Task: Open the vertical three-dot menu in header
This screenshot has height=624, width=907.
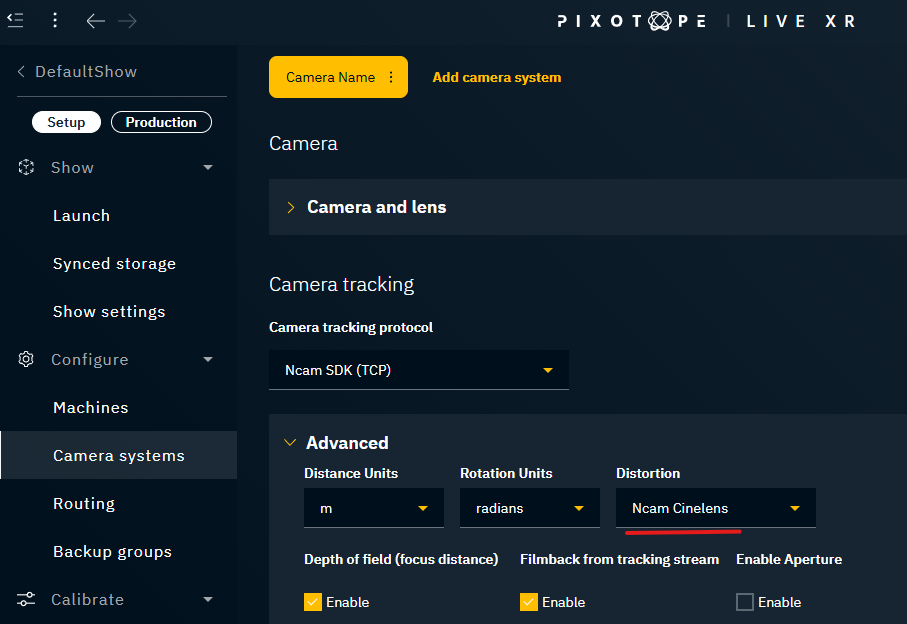Action: (x=55, y=20)
